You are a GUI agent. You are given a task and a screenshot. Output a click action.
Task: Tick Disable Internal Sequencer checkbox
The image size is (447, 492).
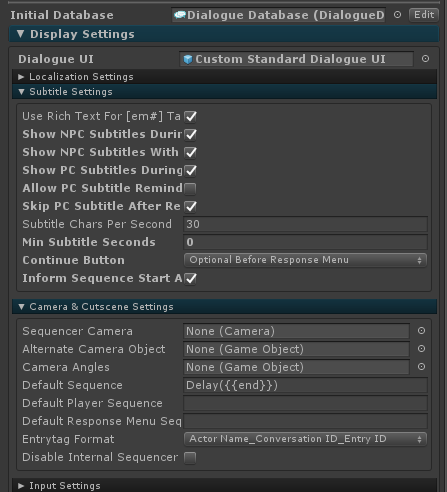[190, 458]
